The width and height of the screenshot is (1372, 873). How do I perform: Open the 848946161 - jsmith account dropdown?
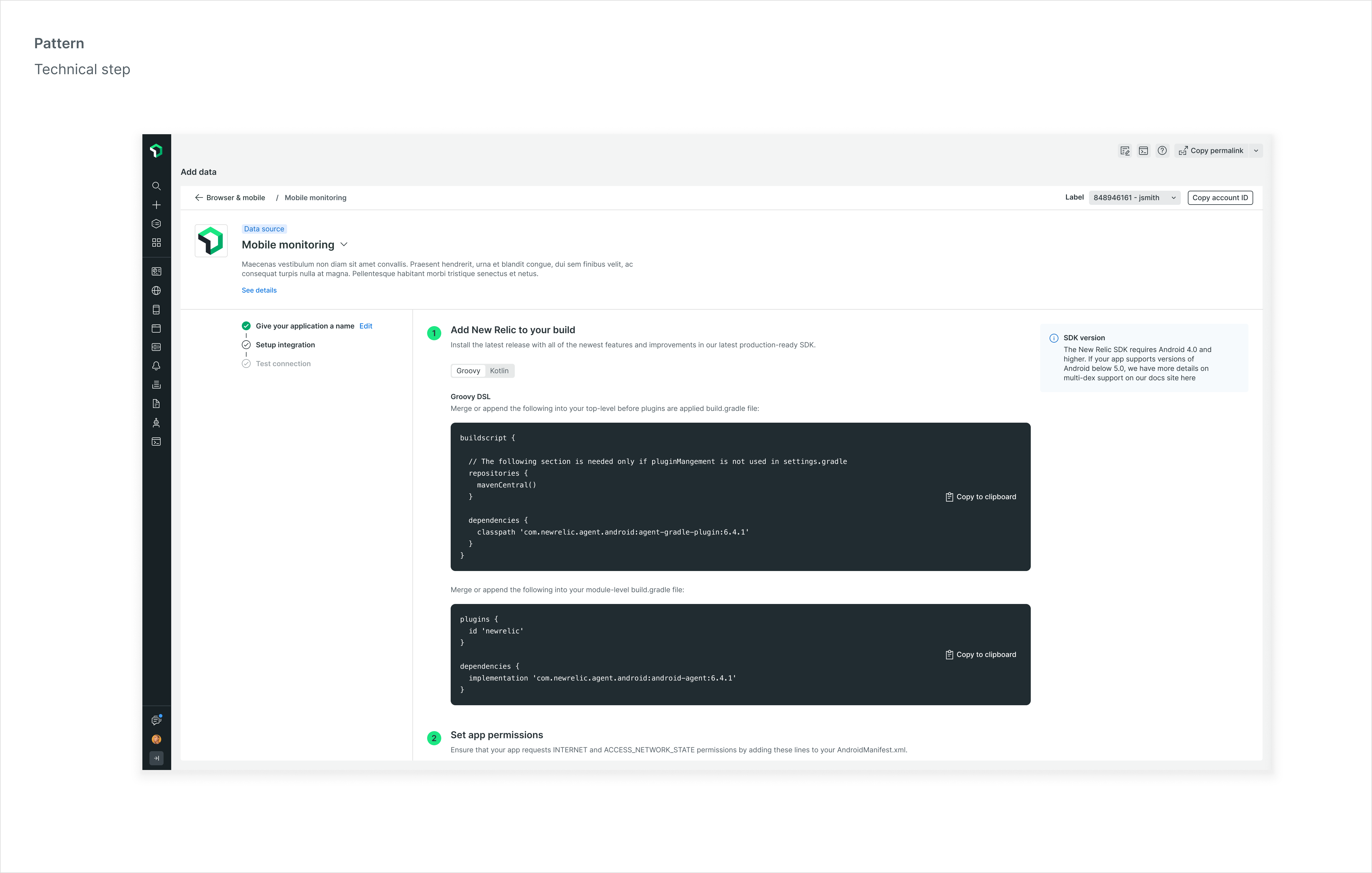coord(1134,198)
